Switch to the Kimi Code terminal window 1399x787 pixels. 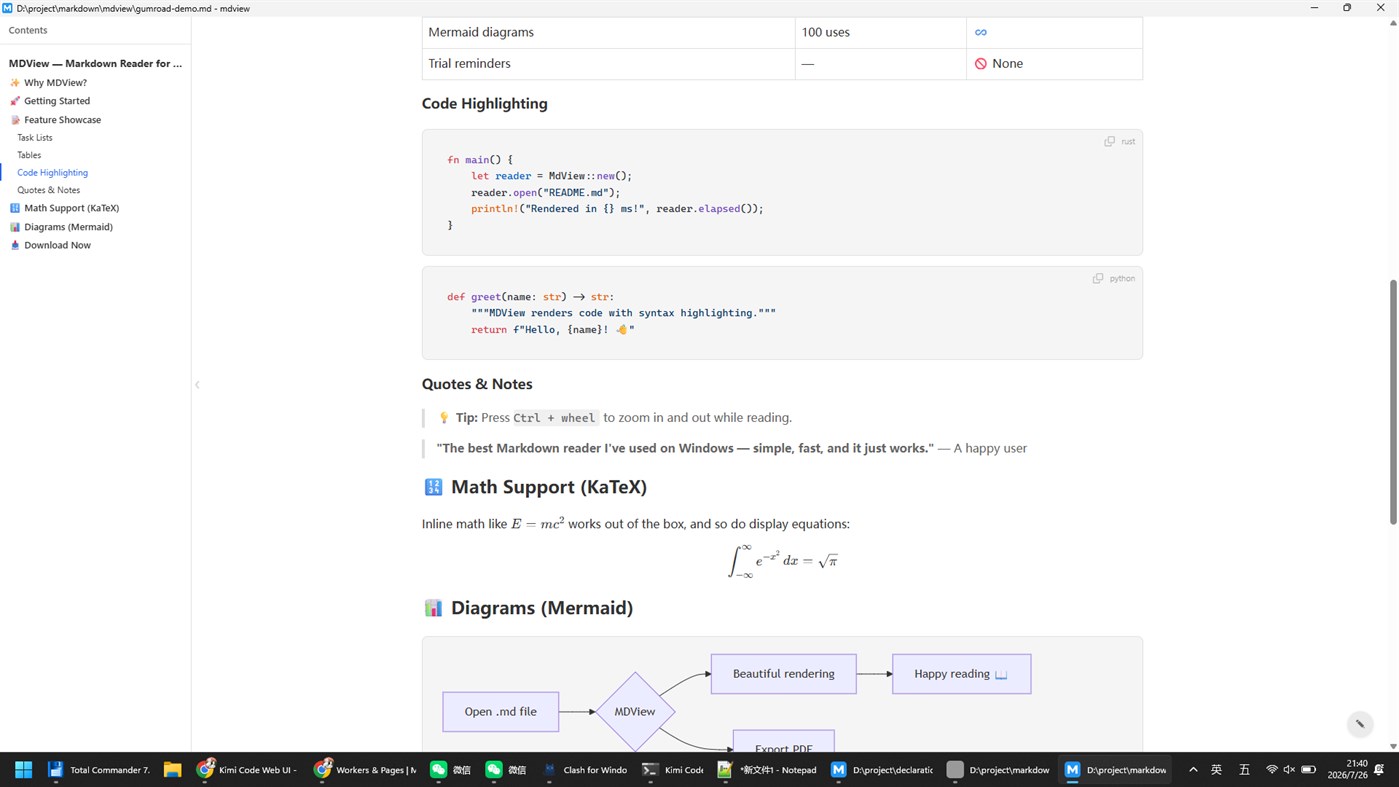673,769
